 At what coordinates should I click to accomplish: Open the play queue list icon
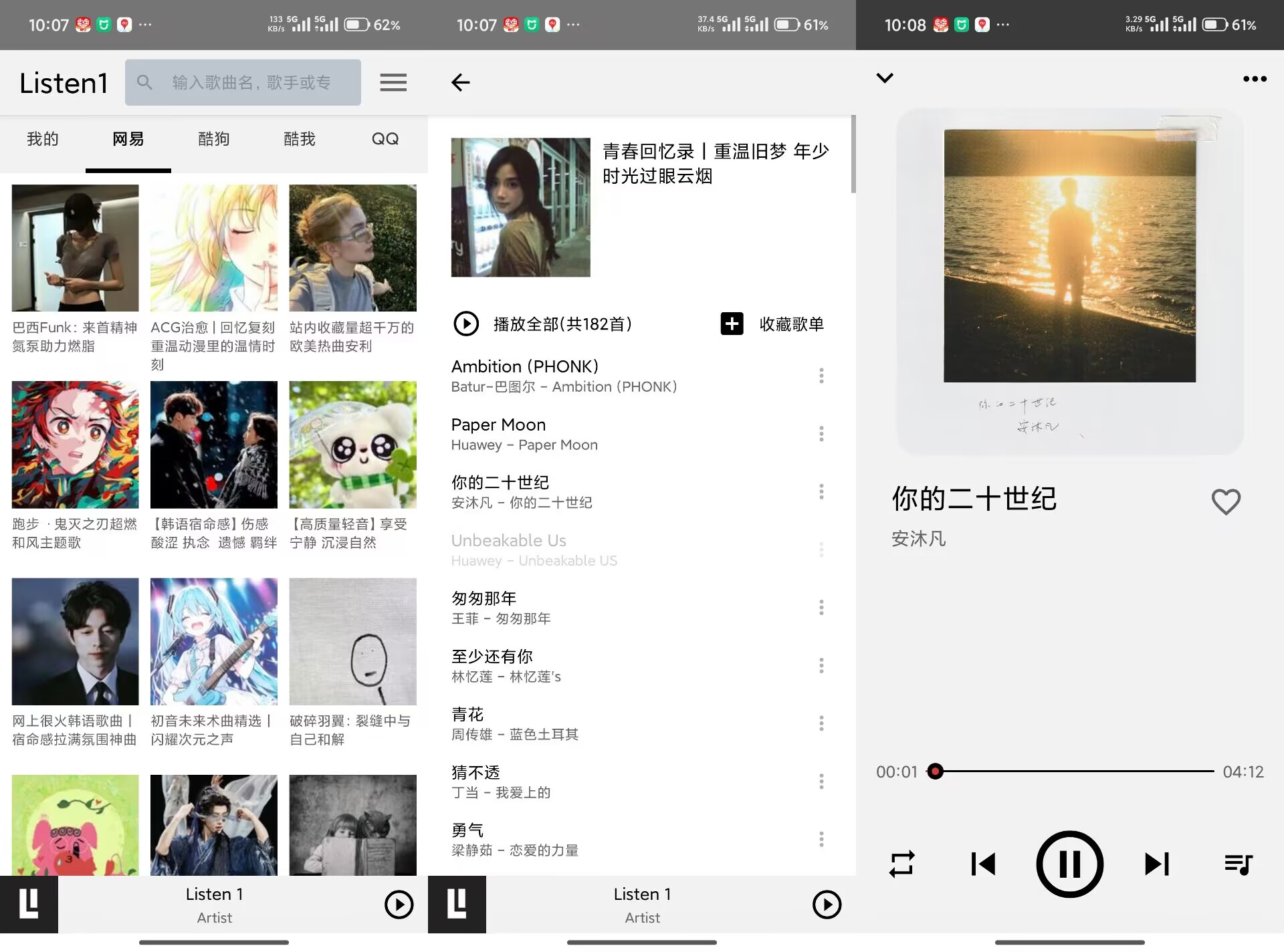tap(1239, 864)
